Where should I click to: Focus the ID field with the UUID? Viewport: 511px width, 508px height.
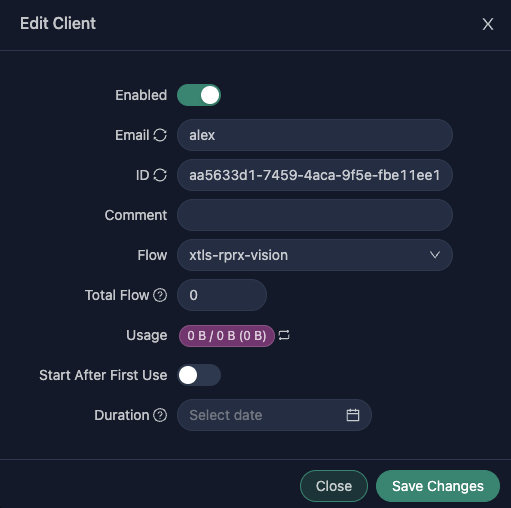coord(315,175)
